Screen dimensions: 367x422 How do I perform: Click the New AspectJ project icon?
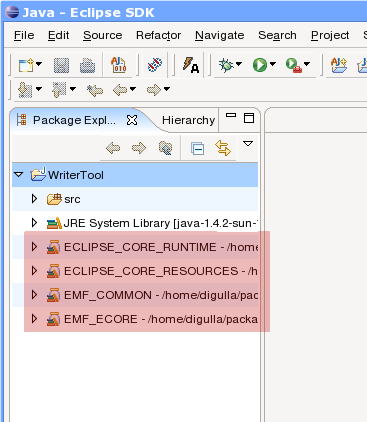[x=339, y=65]
